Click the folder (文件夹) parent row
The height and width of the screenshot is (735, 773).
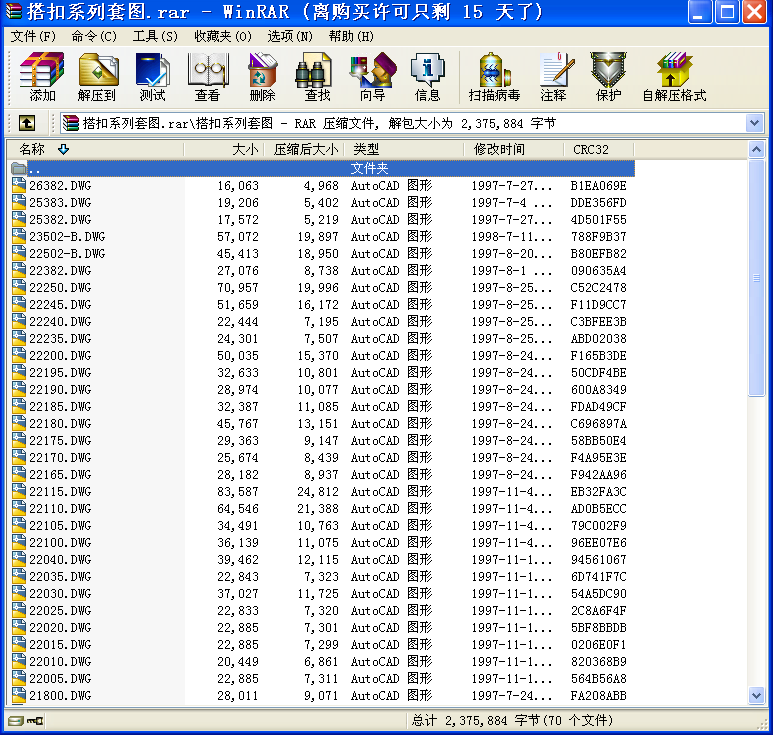(322, 169)
